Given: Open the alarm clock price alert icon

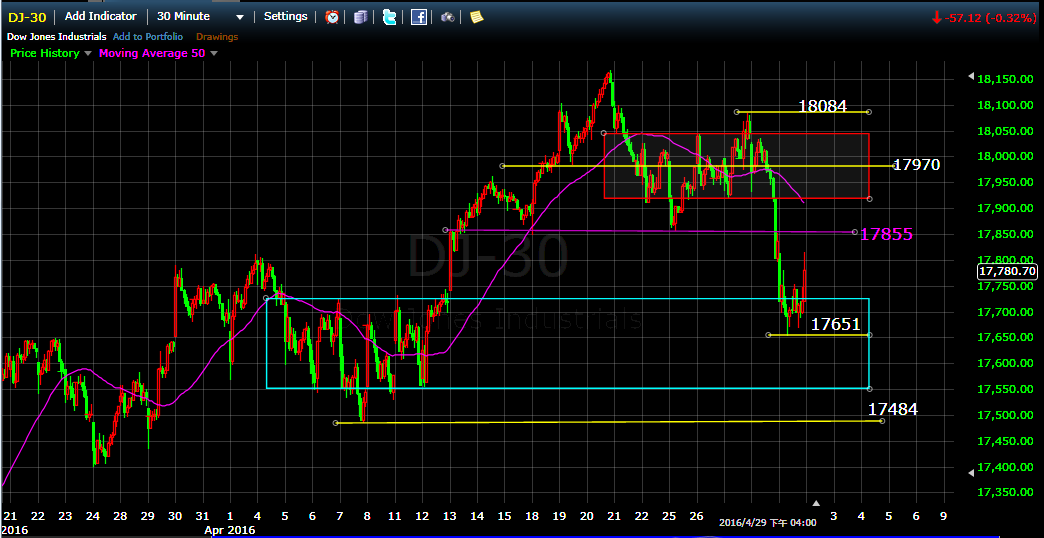Looking at the screenshot, I should [x=332, y=17].
